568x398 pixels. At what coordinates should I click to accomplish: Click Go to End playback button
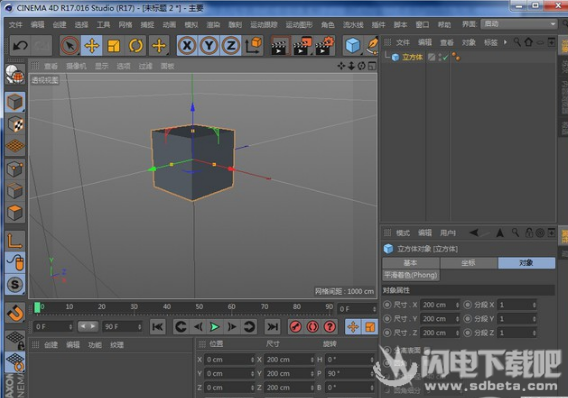point(272,327)
